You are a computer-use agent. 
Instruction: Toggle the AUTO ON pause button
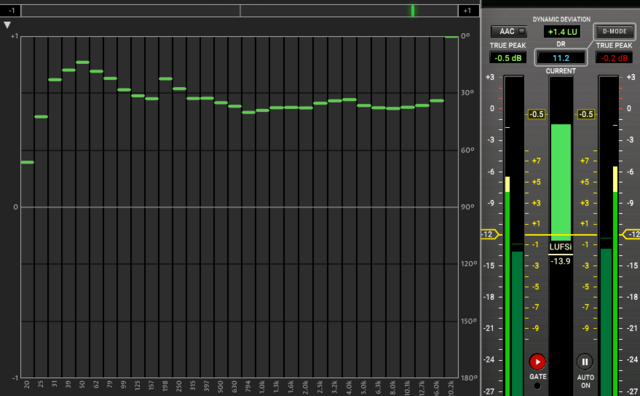point(585,362)
